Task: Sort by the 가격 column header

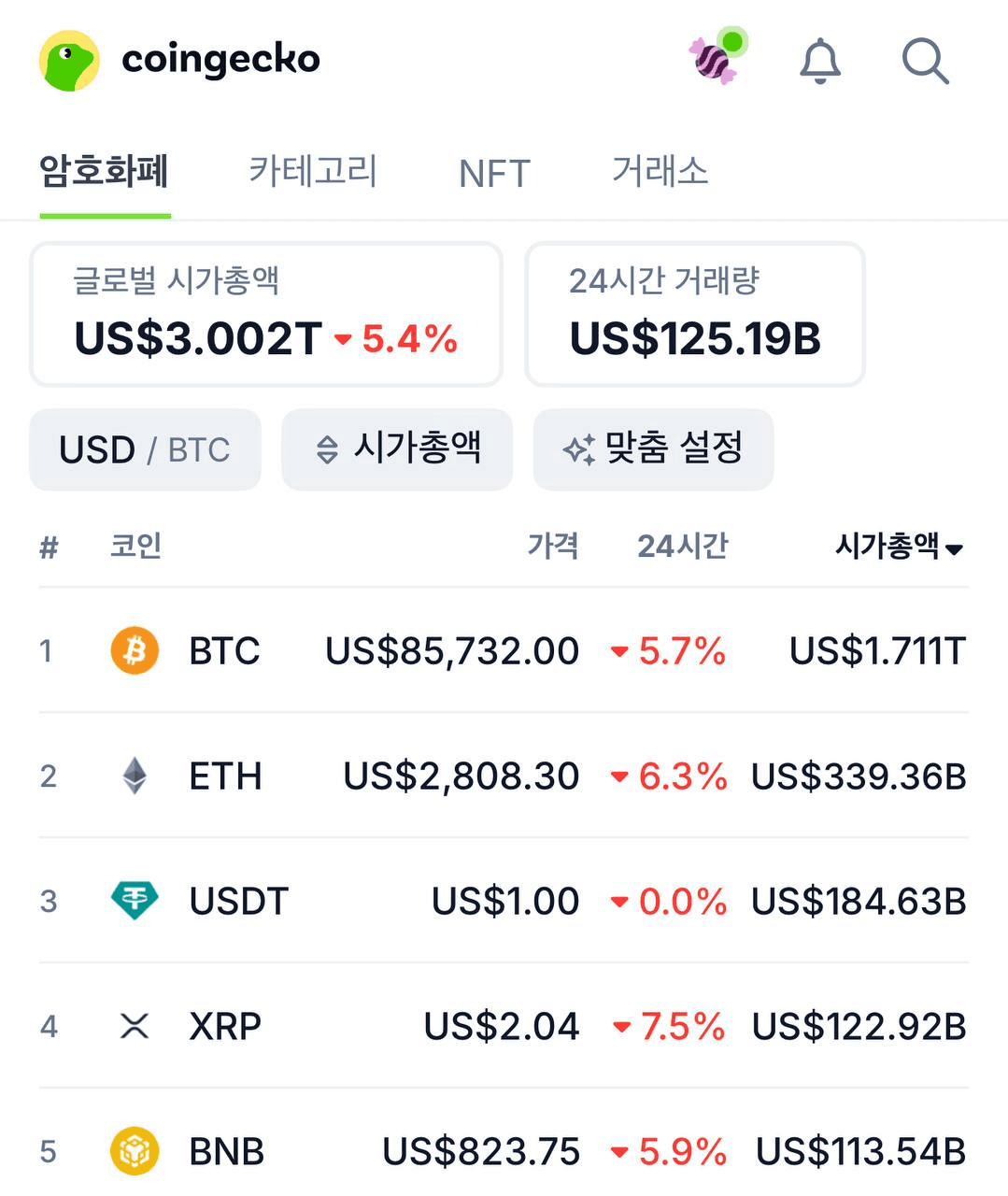Action: [553, 546]
